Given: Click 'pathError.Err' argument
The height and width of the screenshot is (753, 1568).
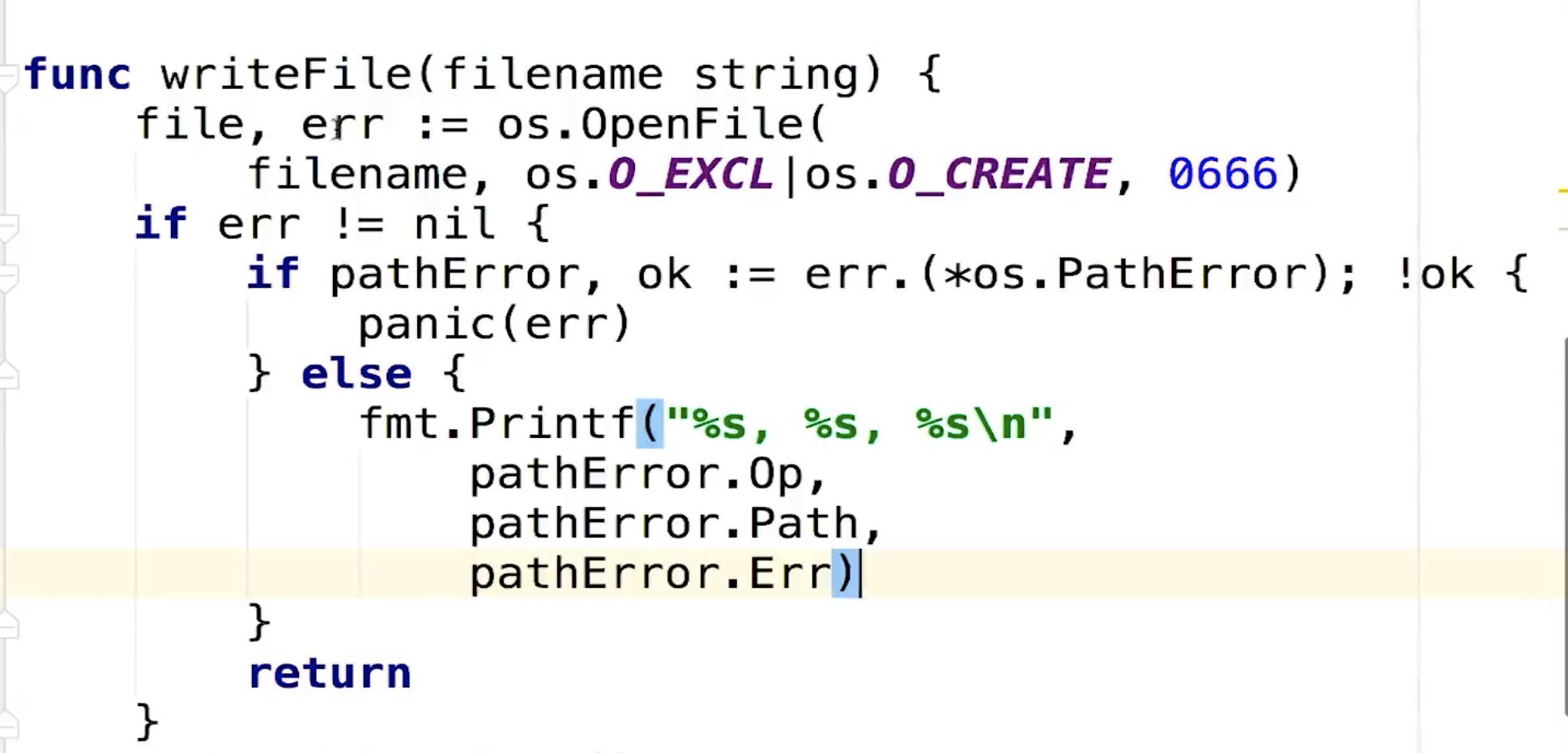Looking at the screenshot, I should pyautogui.click(x=651, y=575).
